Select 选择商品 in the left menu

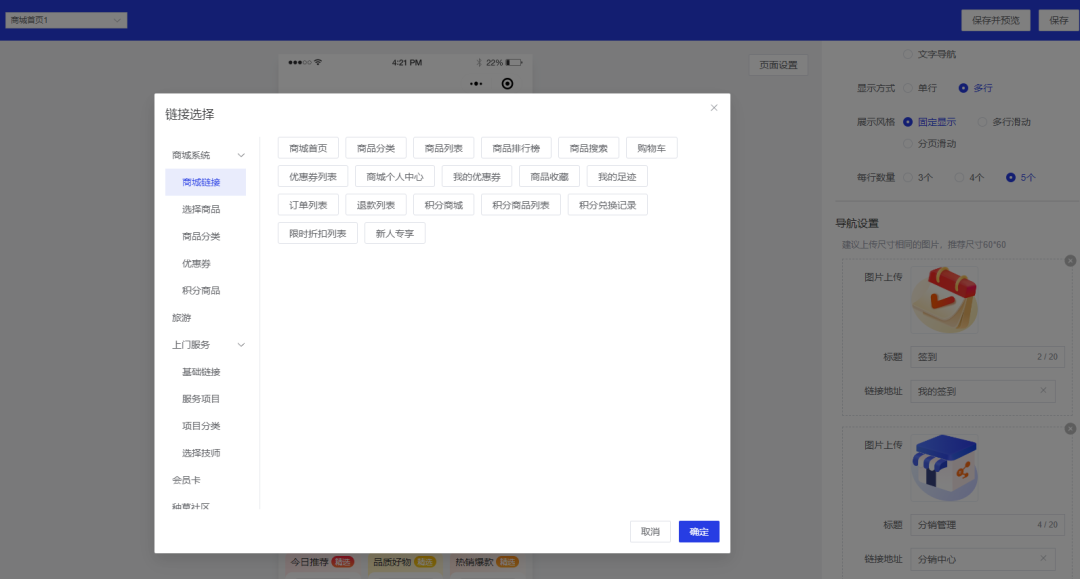click(201, 209)
